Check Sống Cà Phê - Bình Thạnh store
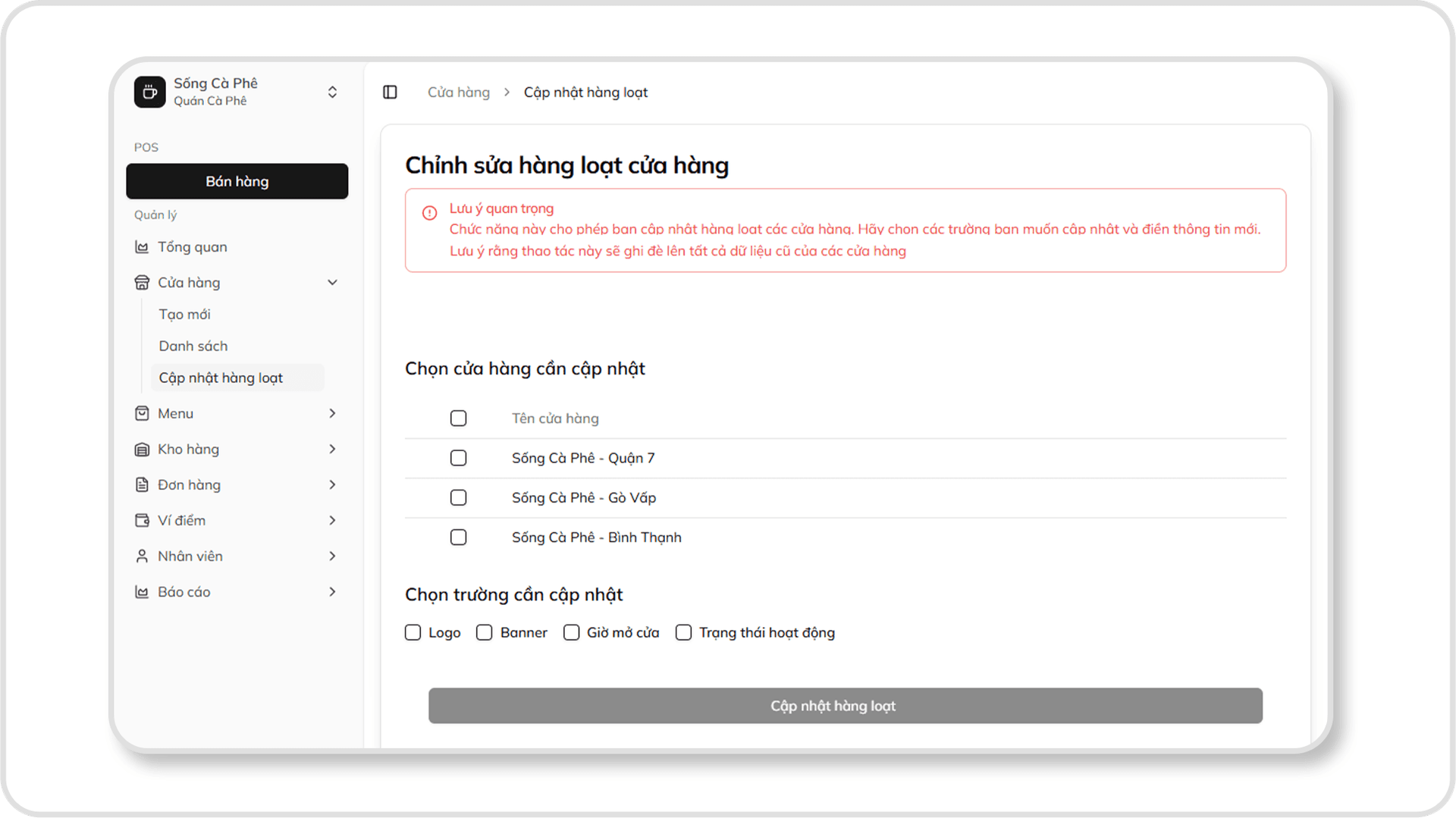 click(458, 537)
